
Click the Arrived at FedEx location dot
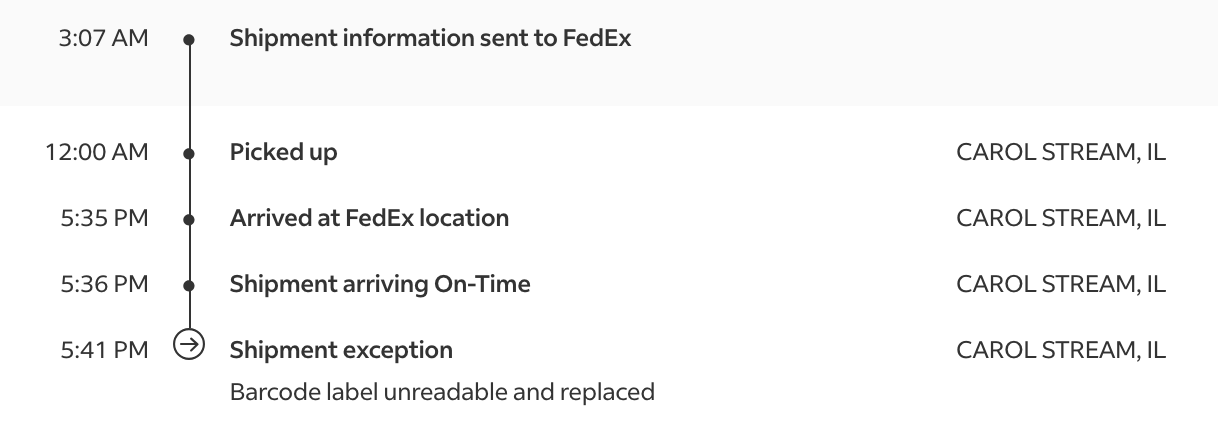(x=189, y=219)
